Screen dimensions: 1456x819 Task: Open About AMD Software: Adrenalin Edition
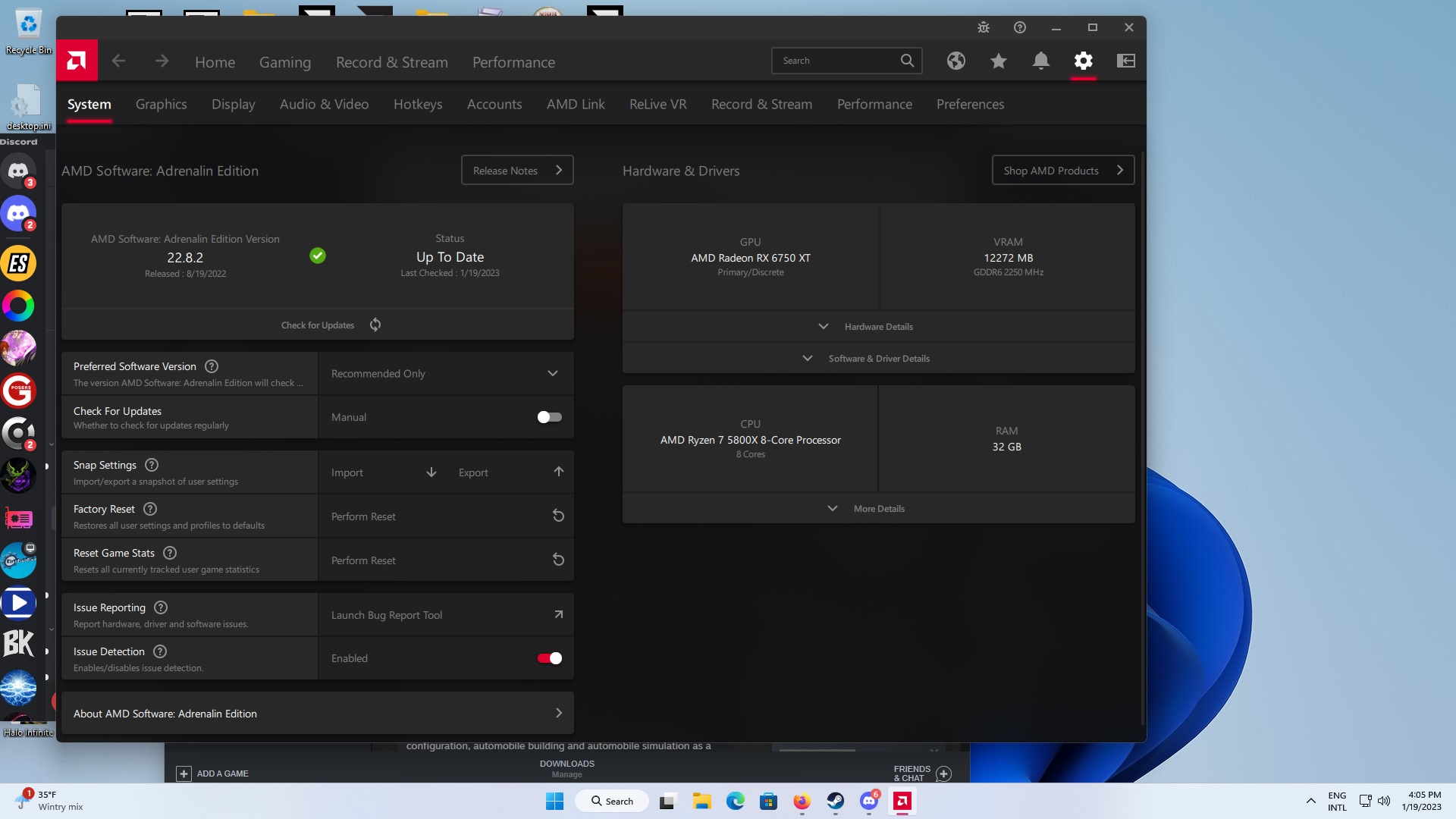[318, 713]
